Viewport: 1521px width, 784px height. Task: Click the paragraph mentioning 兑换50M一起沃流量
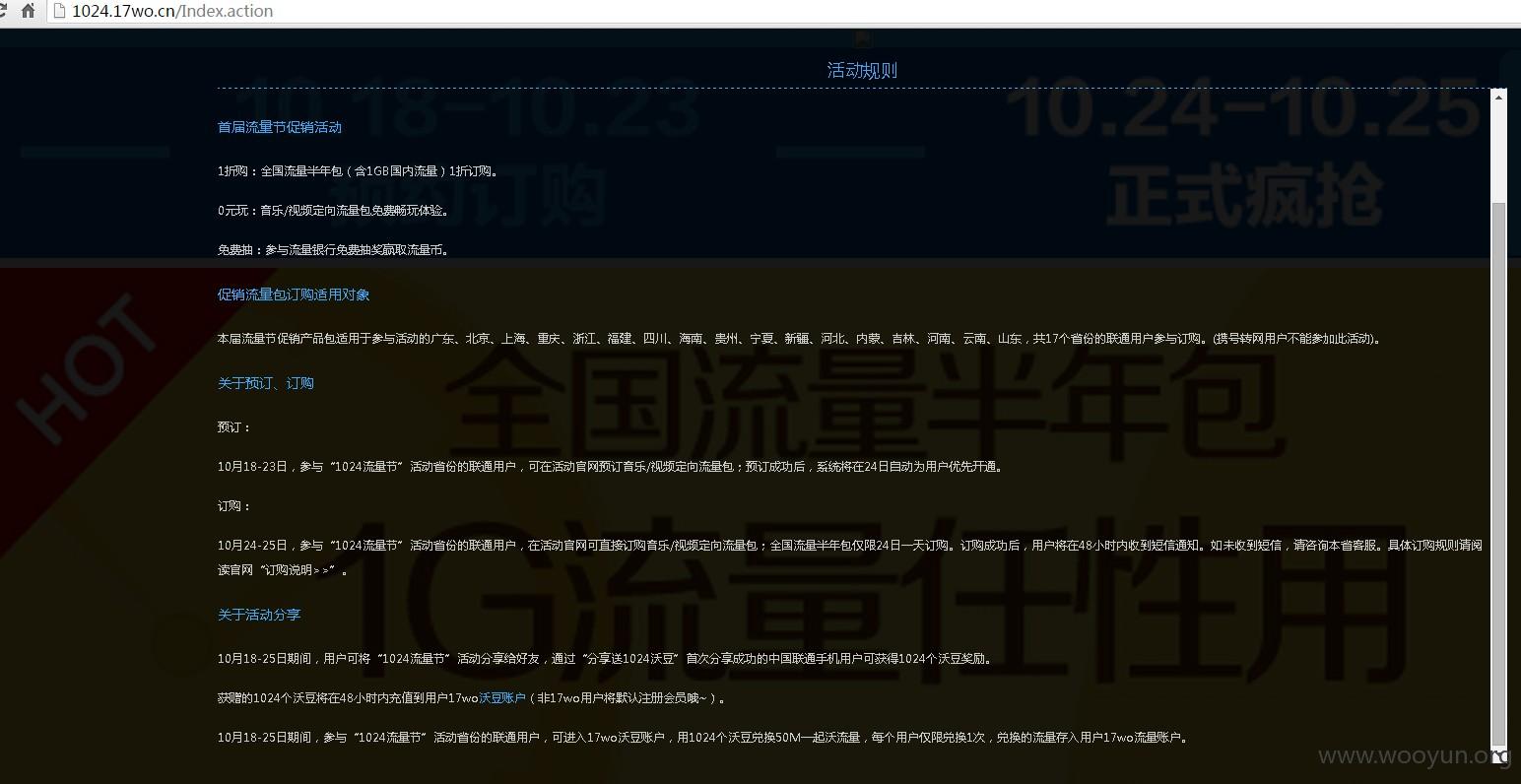[705, 738]
